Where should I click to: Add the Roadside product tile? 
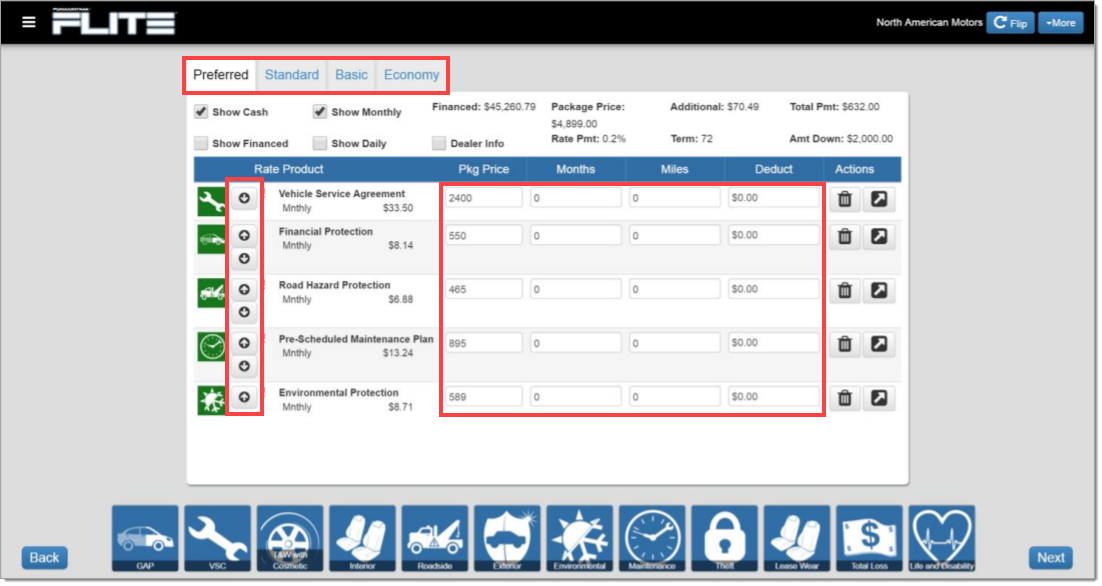434,539
